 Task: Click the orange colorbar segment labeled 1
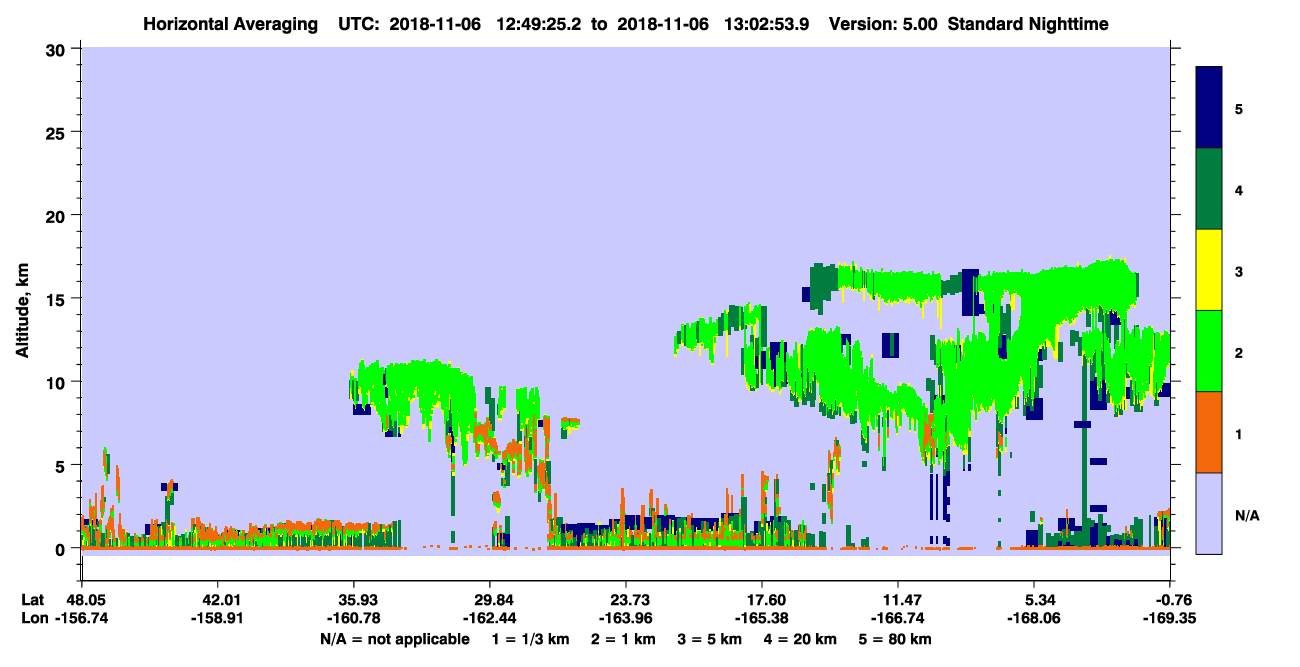pyautogui.click(x=1209, y=432)
